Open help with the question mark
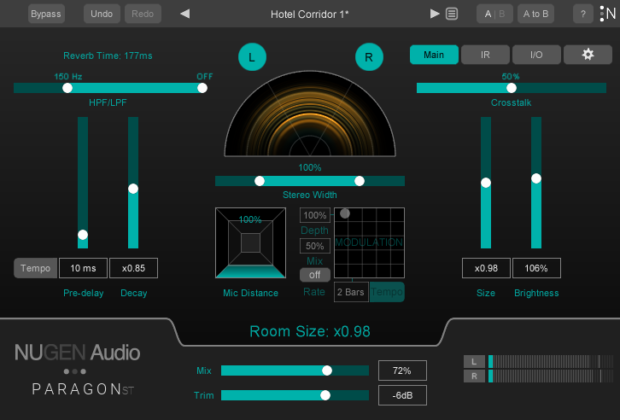This screenshot has height=420, width=620. click(x=583, y=14)
